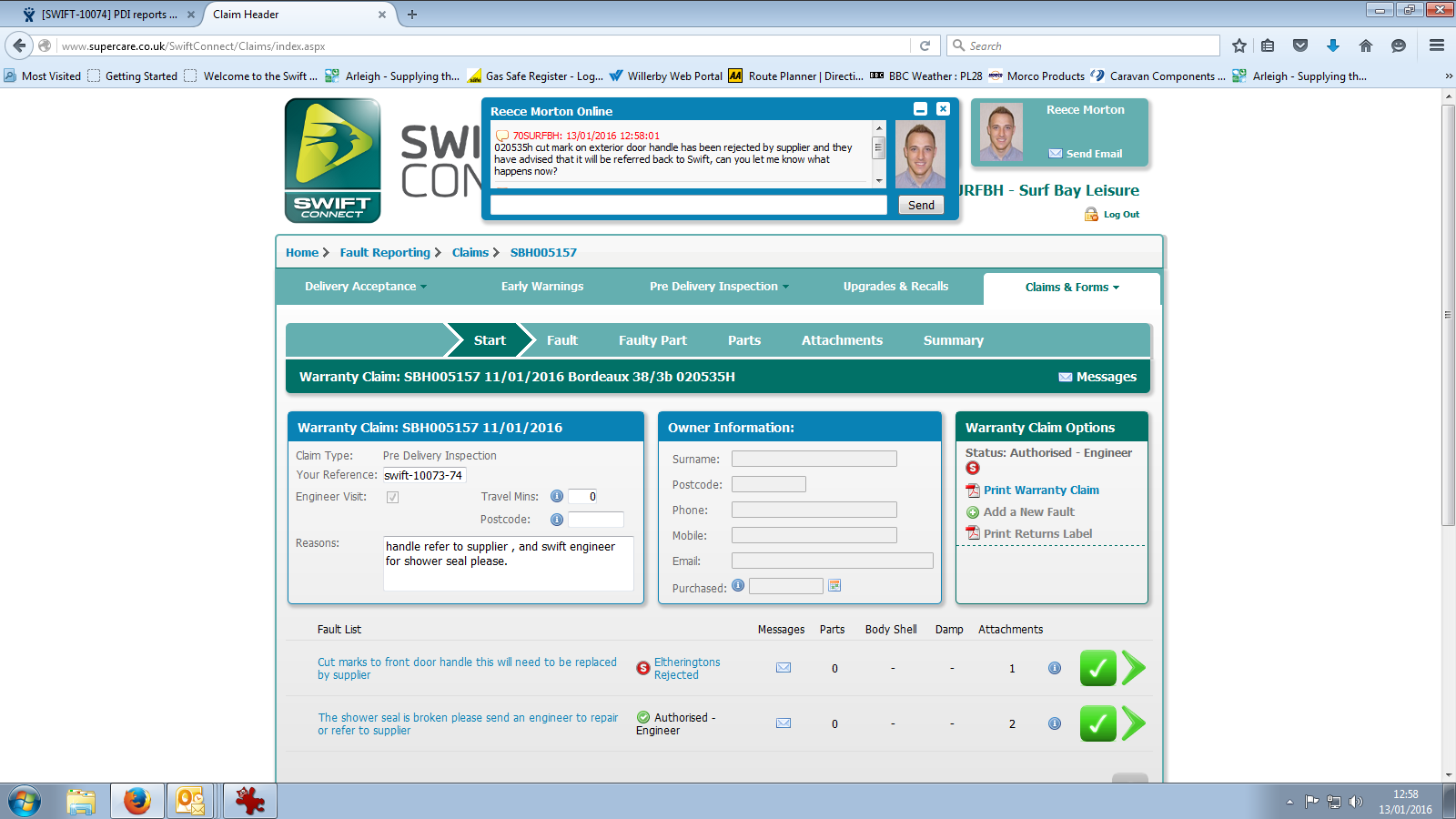Expand the Pre Delivery Inspection menu

point(720,287)
